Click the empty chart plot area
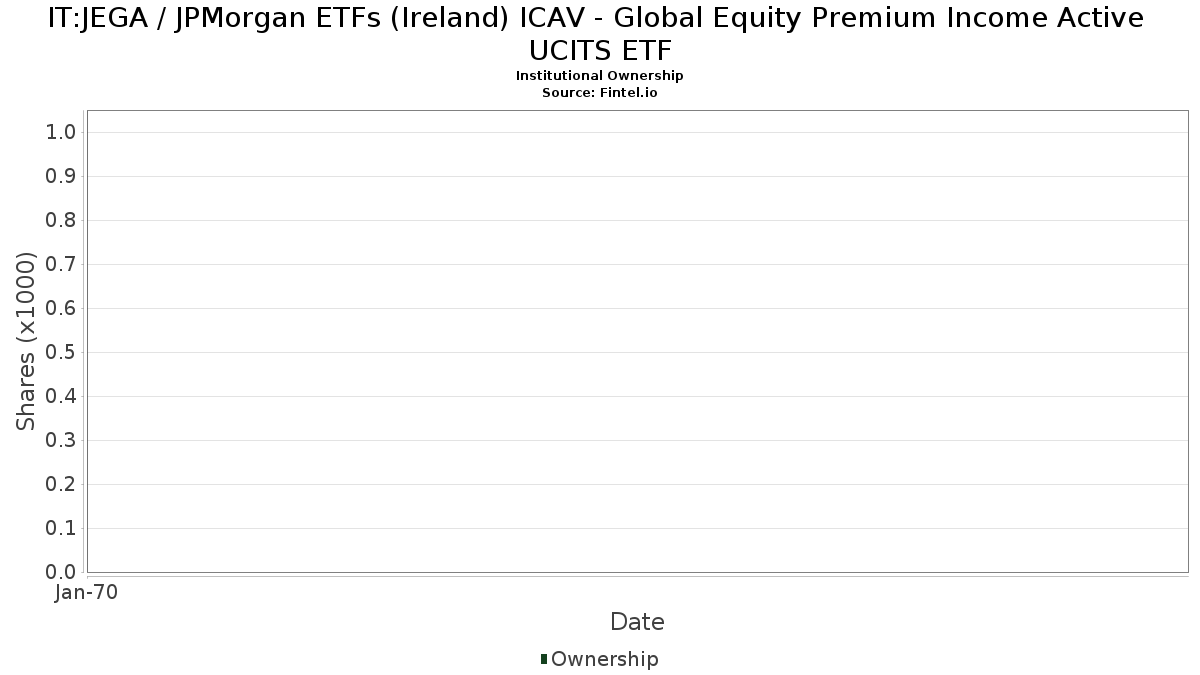 [x=637, y=341]
